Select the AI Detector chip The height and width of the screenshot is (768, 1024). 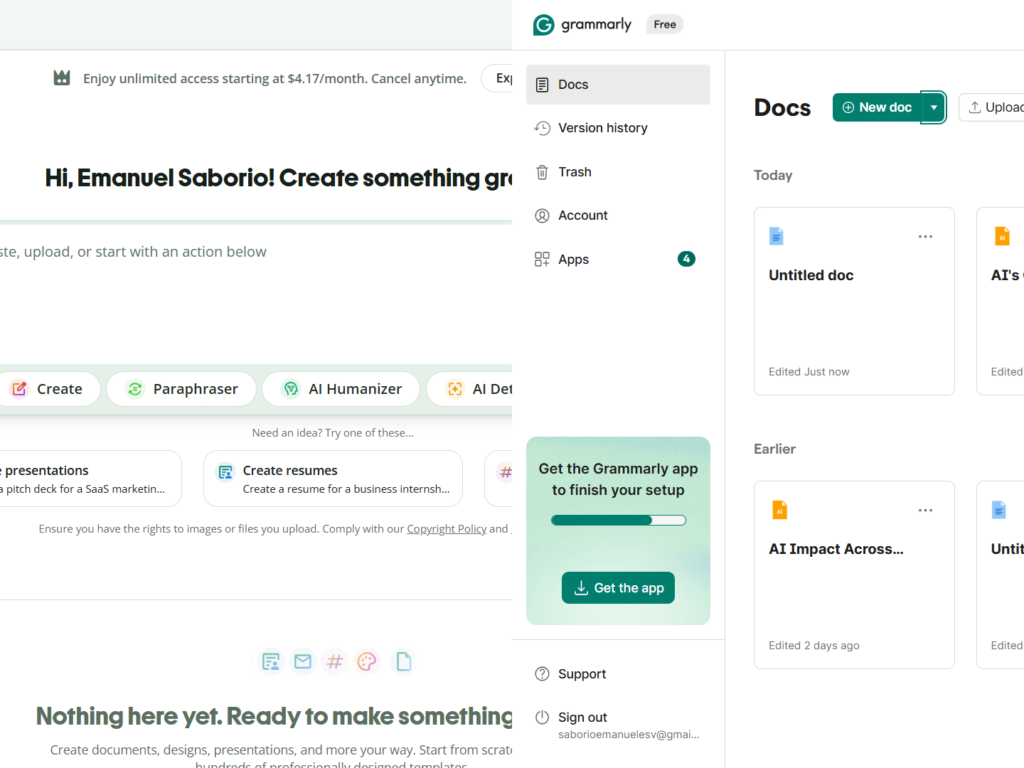[x=470, y=389]
